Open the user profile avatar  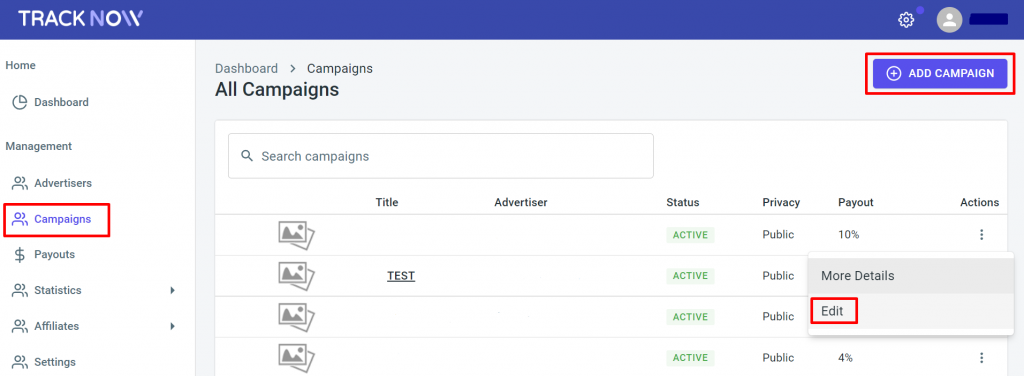click(950, 20)
